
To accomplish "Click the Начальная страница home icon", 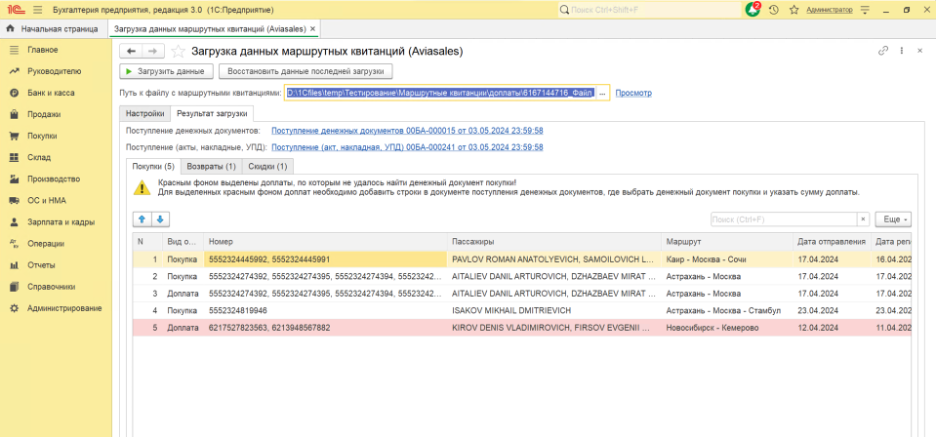I will [10, 29].
